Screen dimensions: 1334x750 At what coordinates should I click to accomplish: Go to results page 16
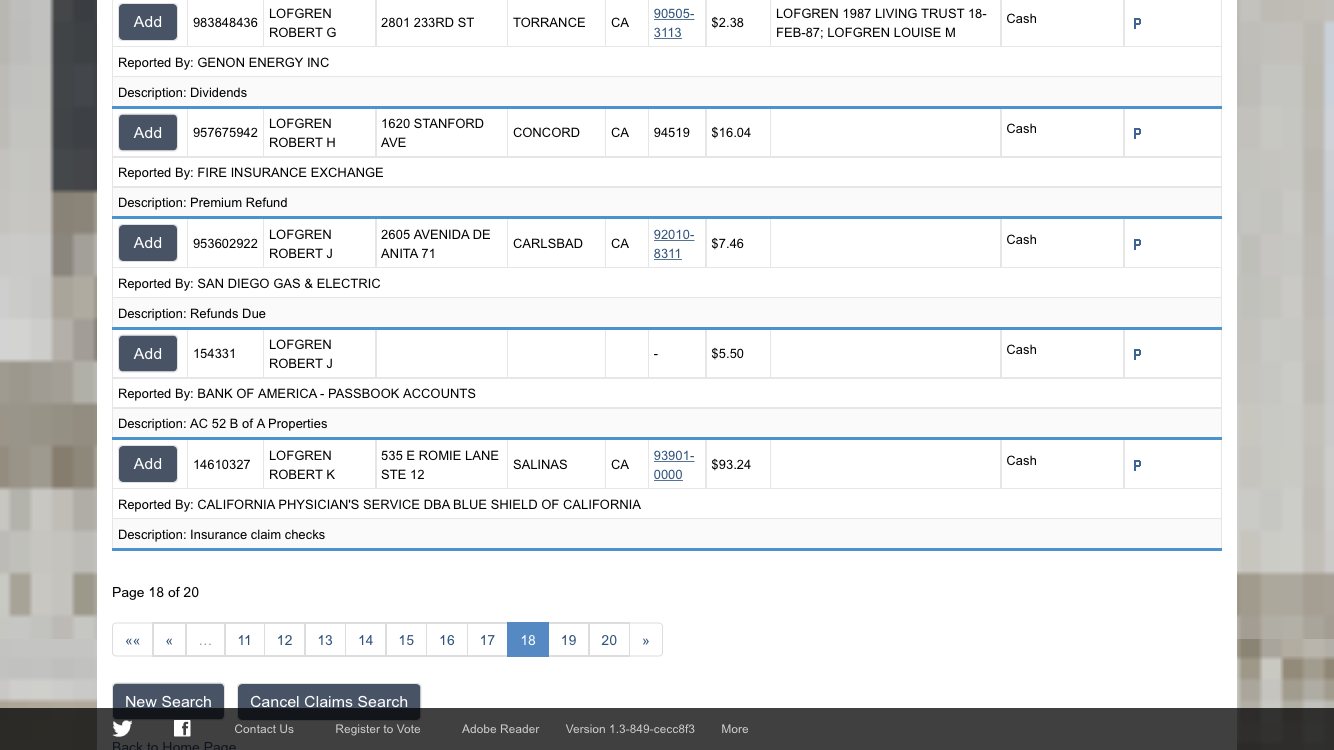447,640
